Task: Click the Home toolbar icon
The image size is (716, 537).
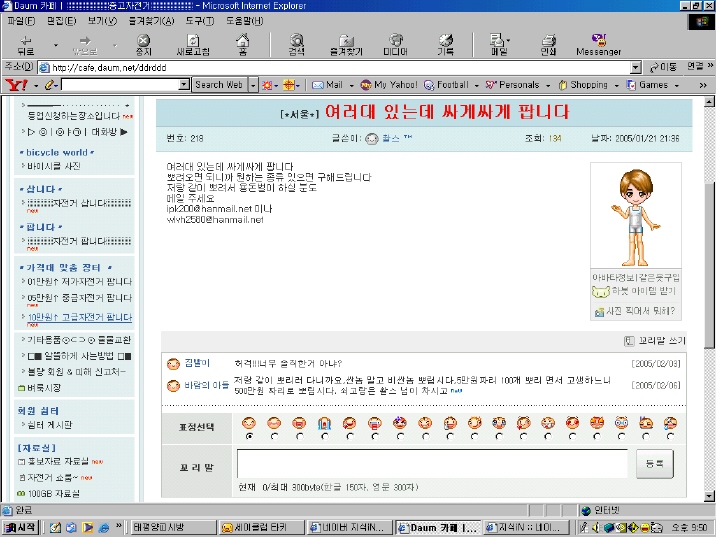Action: coord(243,43)
